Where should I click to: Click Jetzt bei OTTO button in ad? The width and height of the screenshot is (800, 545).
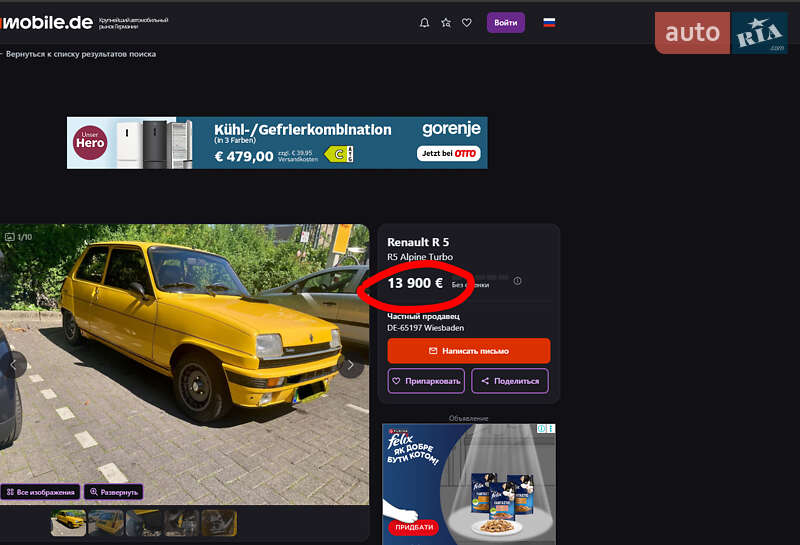point(448,154)
